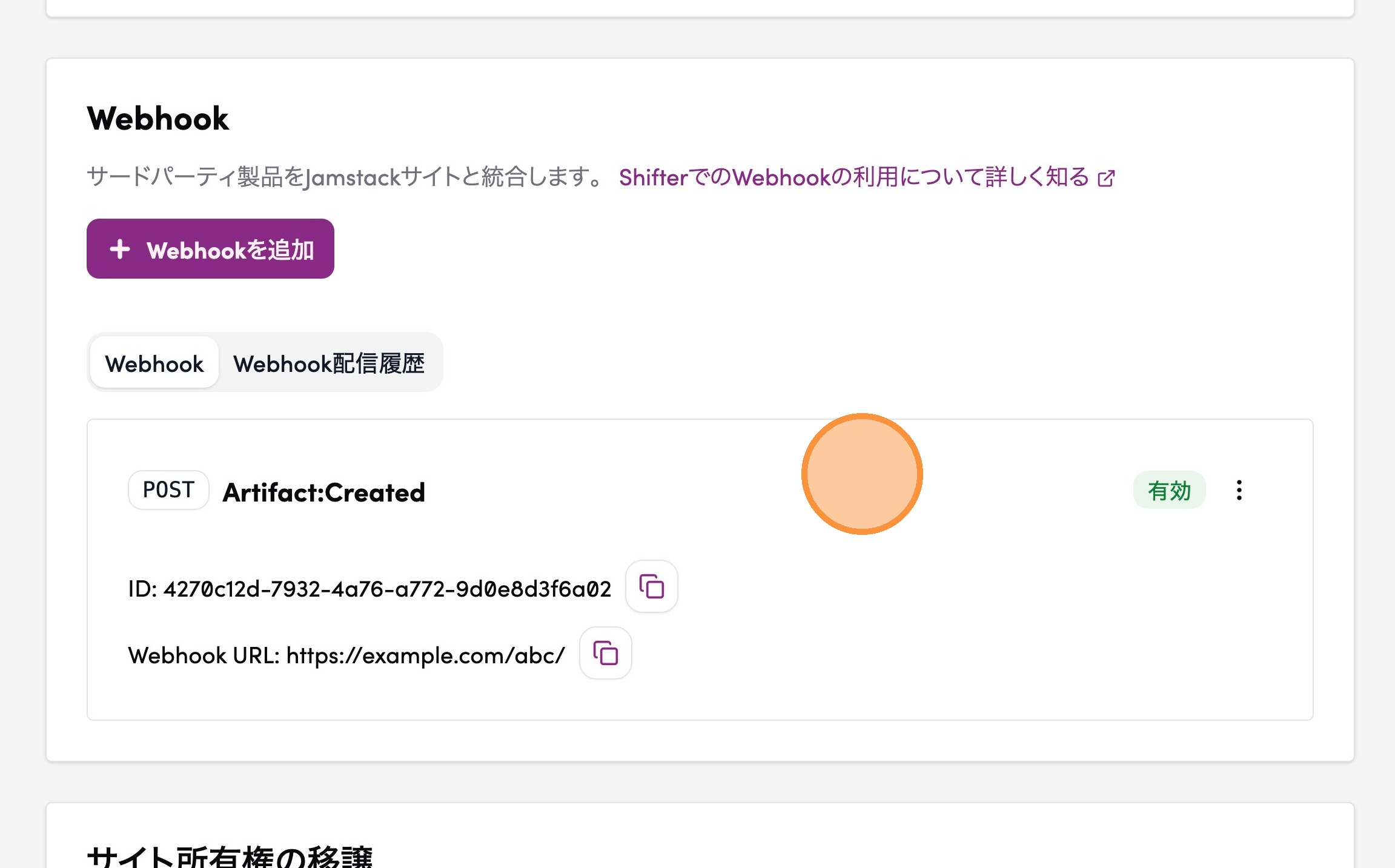Open the ShifterでのWebhookの利用について詳しく知る link

point(853,177)
